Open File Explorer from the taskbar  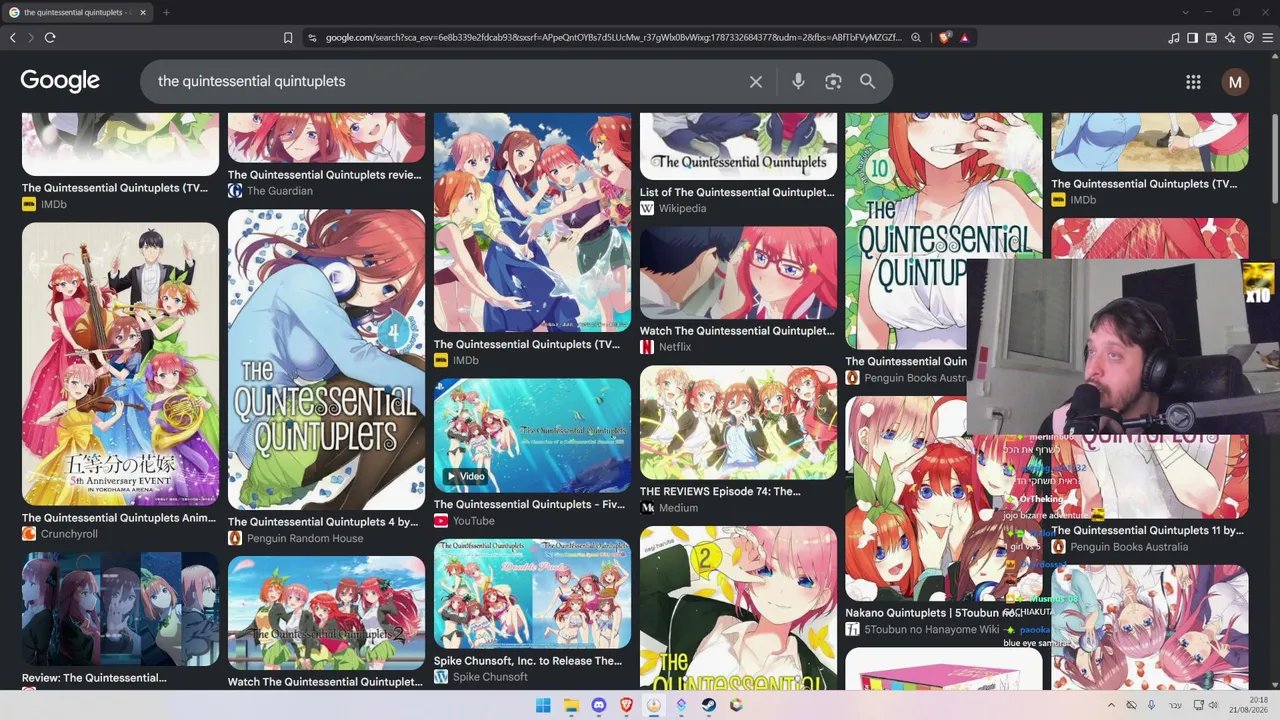(x=571, y=705)
